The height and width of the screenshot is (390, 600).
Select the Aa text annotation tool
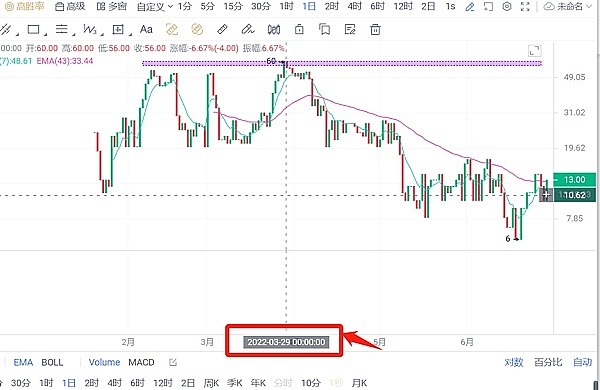(x=146, y=29)
